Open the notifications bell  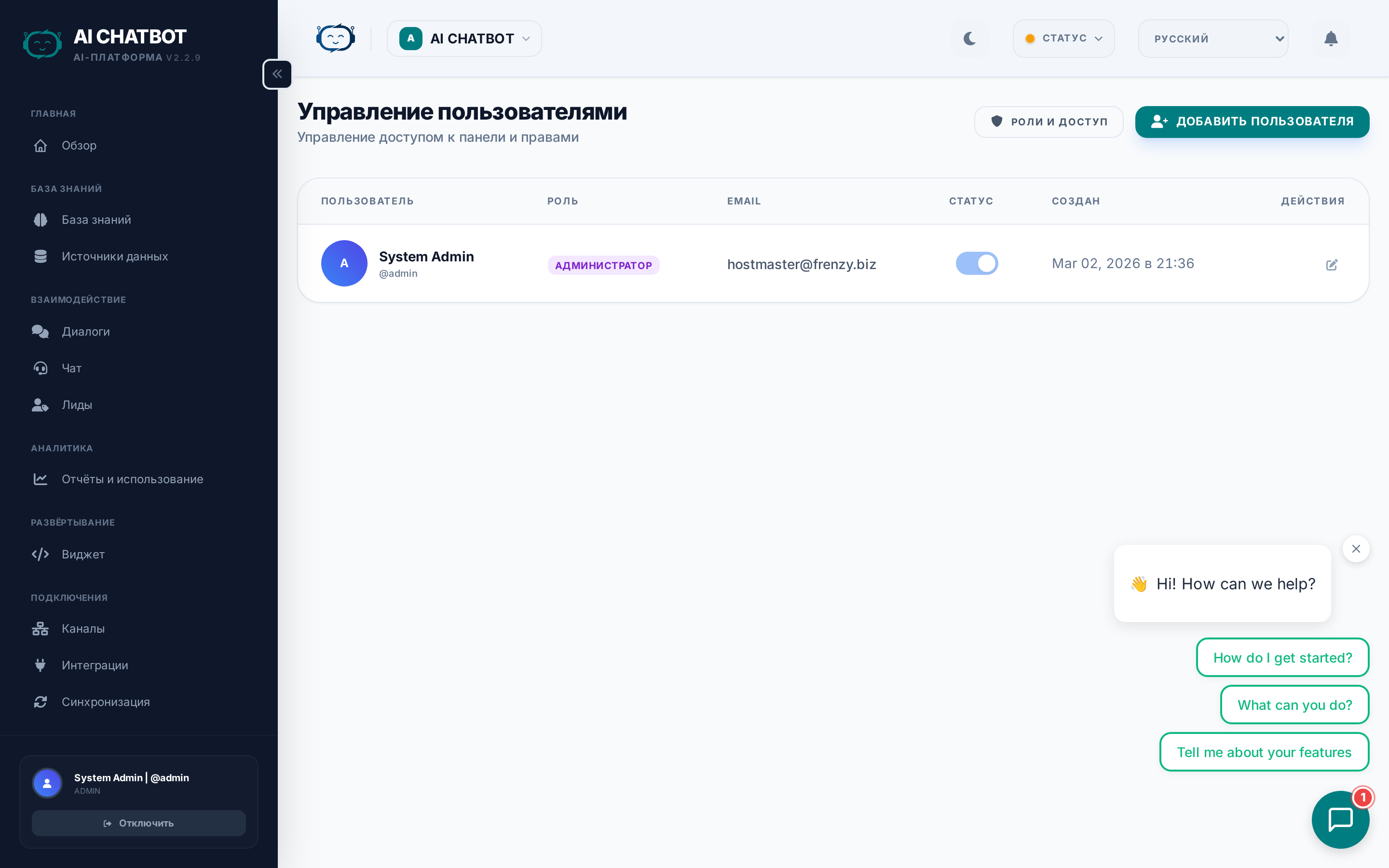1331,39
